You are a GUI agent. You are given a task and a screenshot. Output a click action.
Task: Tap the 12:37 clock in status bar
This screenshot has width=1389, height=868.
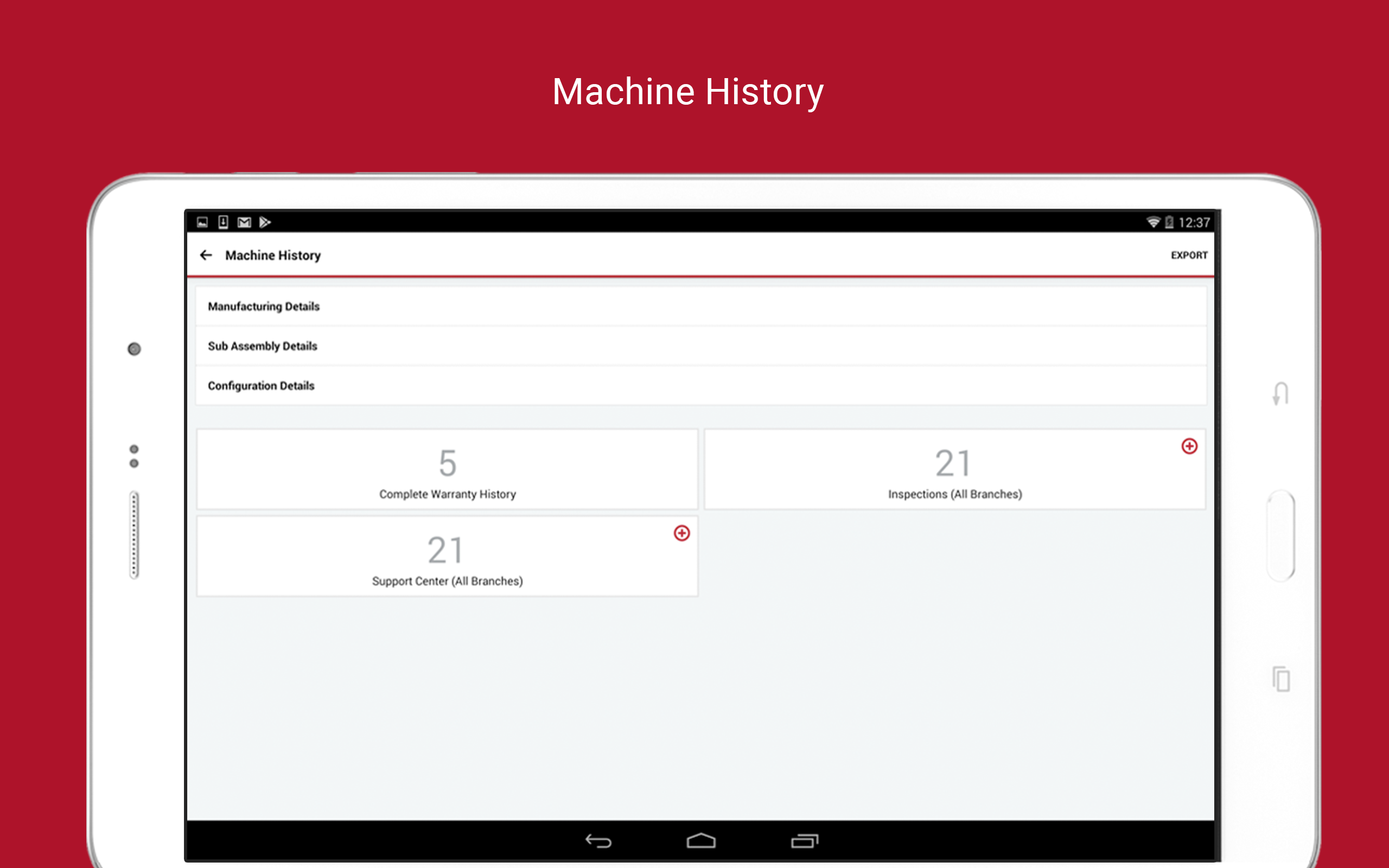pos(1194,223)
